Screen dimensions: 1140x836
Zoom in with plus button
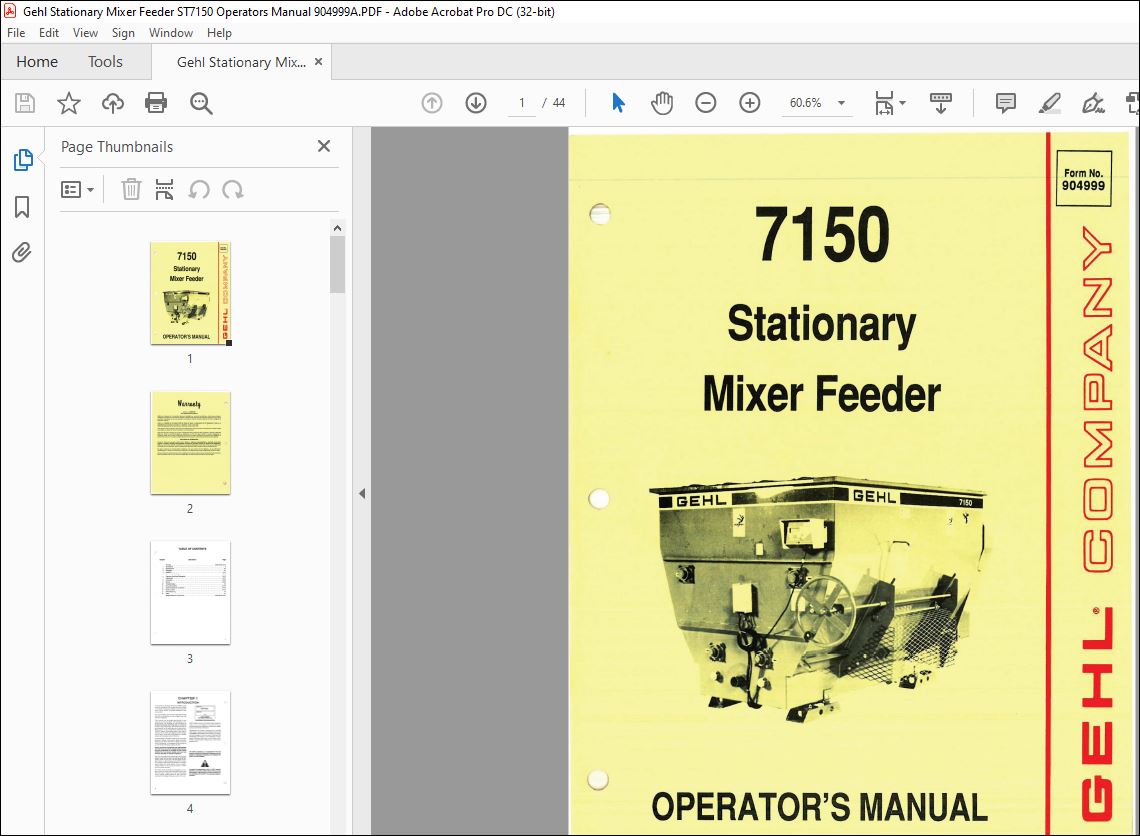point(750,103)
